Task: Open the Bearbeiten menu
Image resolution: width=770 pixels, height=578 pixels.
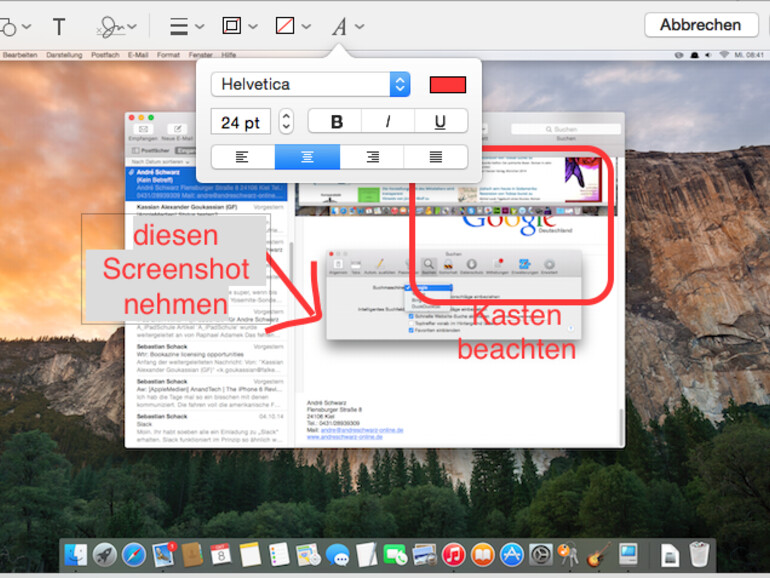Action: click(x=20, y=55)
